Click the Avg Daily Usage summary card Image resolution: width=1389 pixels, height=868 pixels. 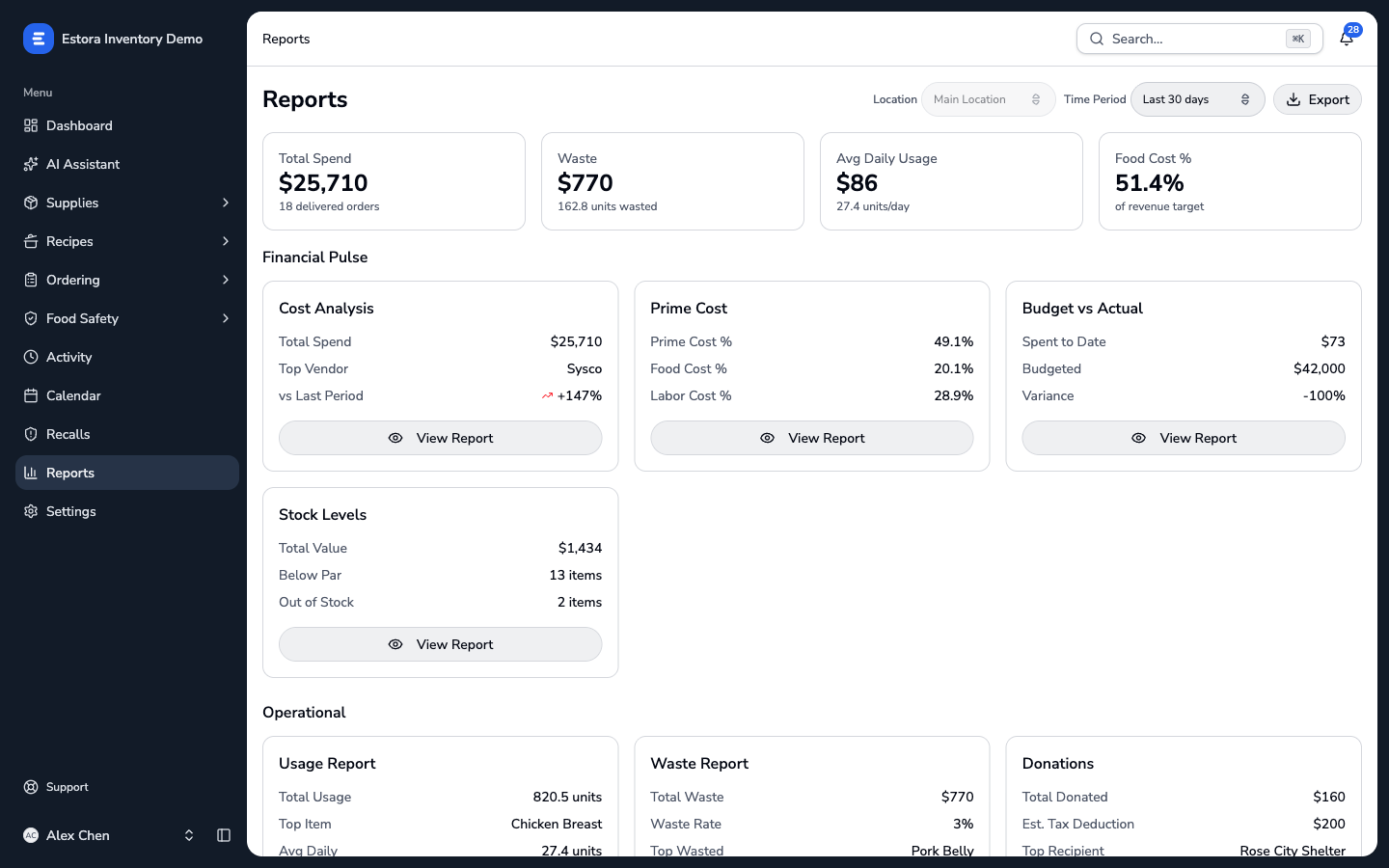pyautogui.click(x=951, y=181)
